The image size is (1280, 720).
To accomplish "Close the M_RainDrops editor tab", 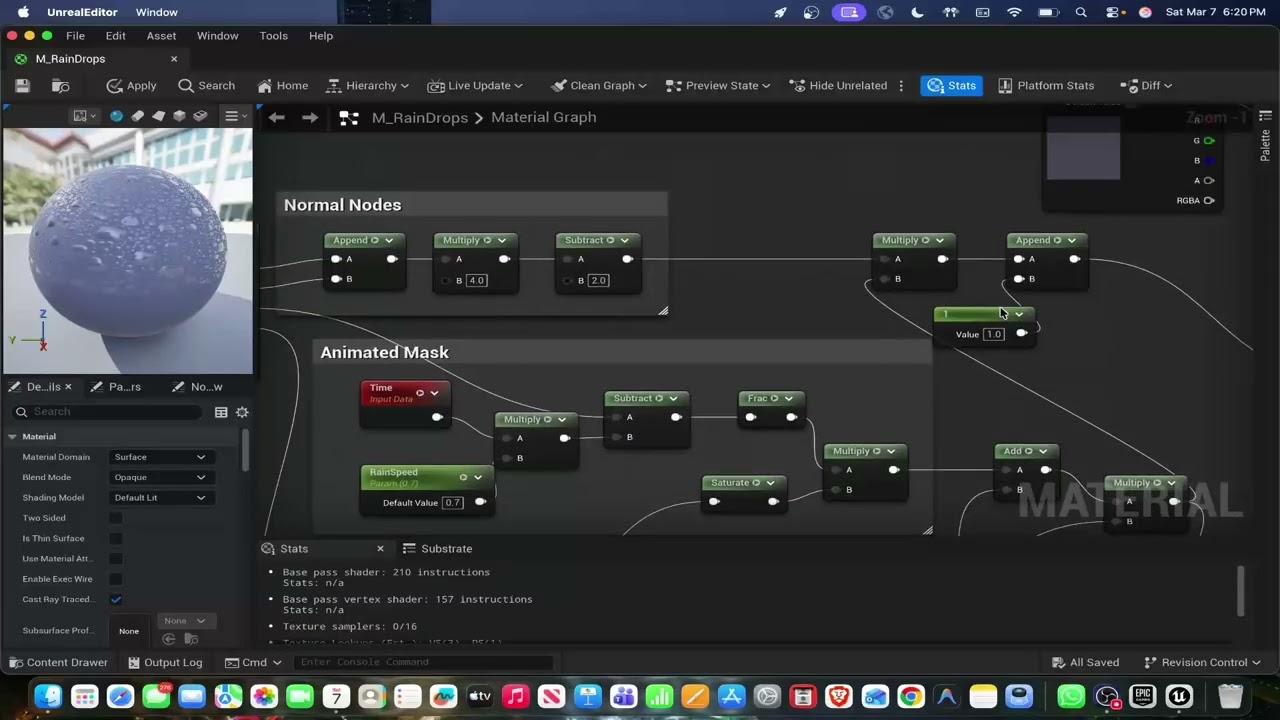I will click(x=174, y=59).
